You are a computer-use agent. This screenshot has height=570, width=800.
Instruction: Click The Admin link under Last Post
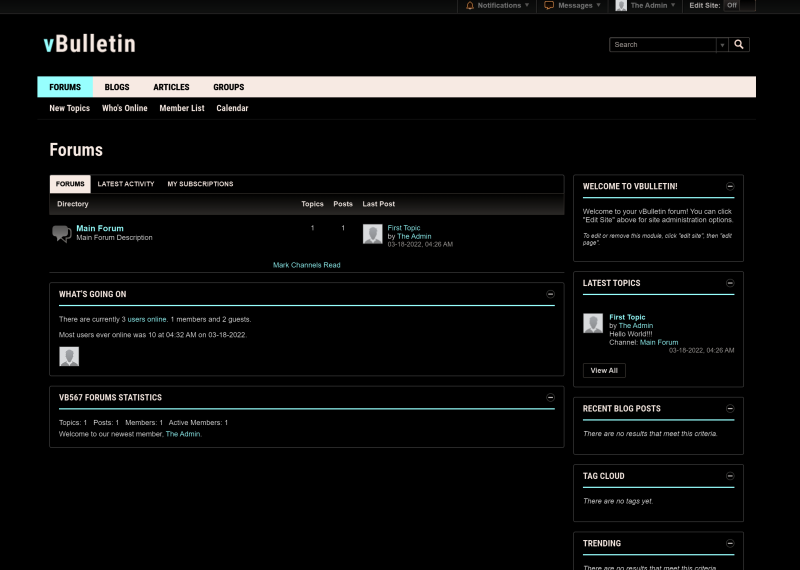[414, 236]
